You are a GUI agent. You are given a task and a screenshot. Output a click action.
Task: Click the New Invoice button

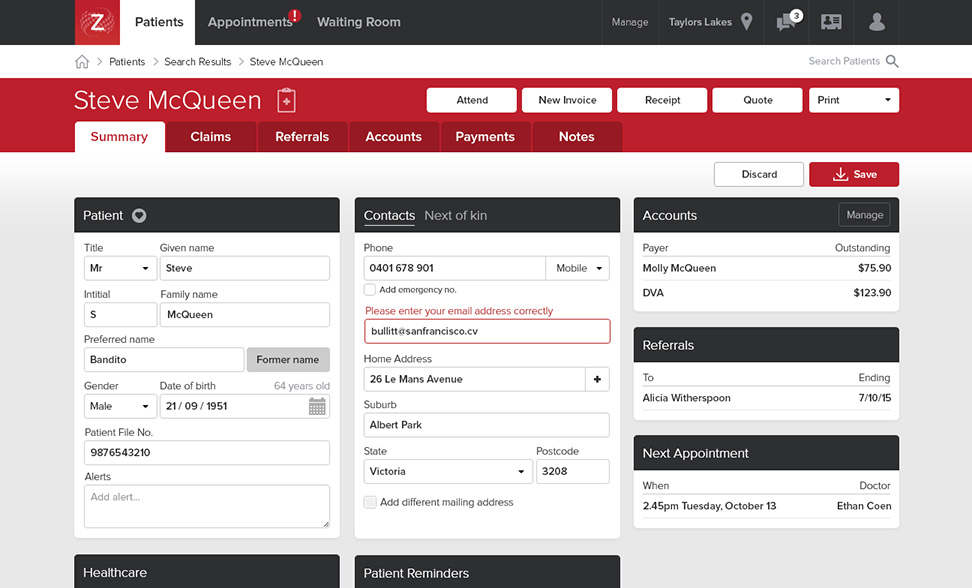click(x=567, y=100)
